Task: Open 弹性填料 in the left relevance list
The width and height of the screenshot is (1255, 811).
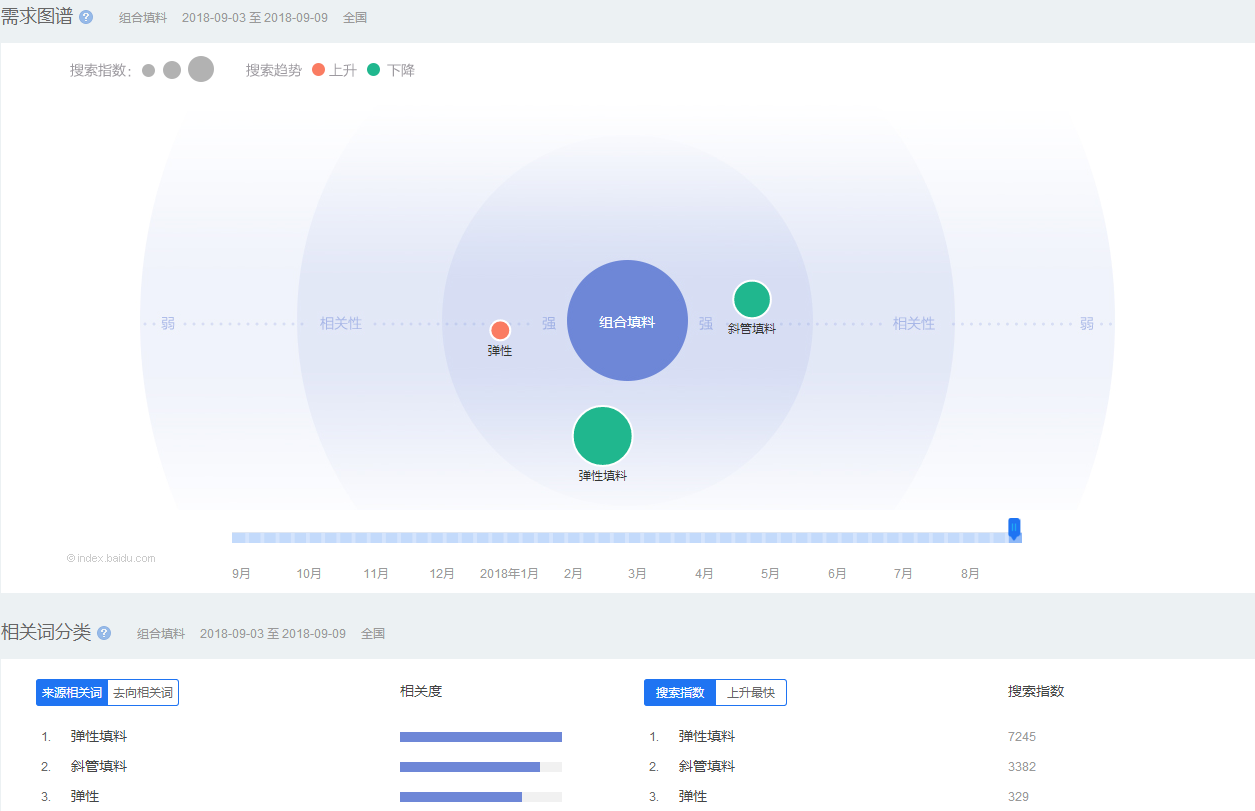Action: tap(99, 736)
